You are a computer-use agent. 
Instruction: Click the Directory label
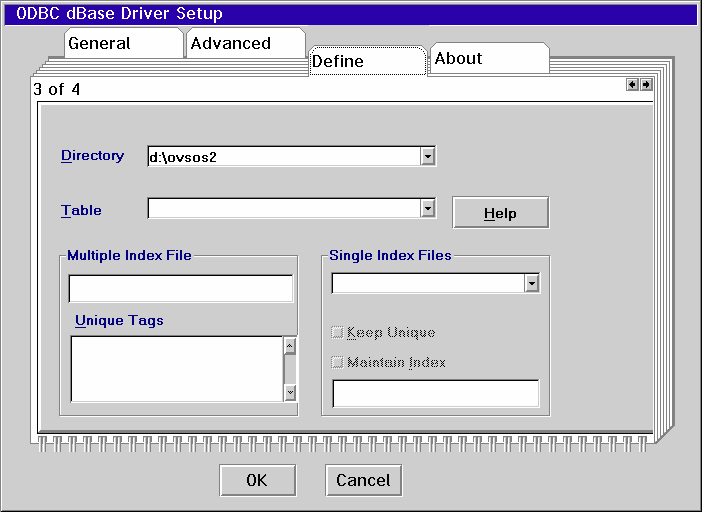pyautogui.click(x=93, y=156)
